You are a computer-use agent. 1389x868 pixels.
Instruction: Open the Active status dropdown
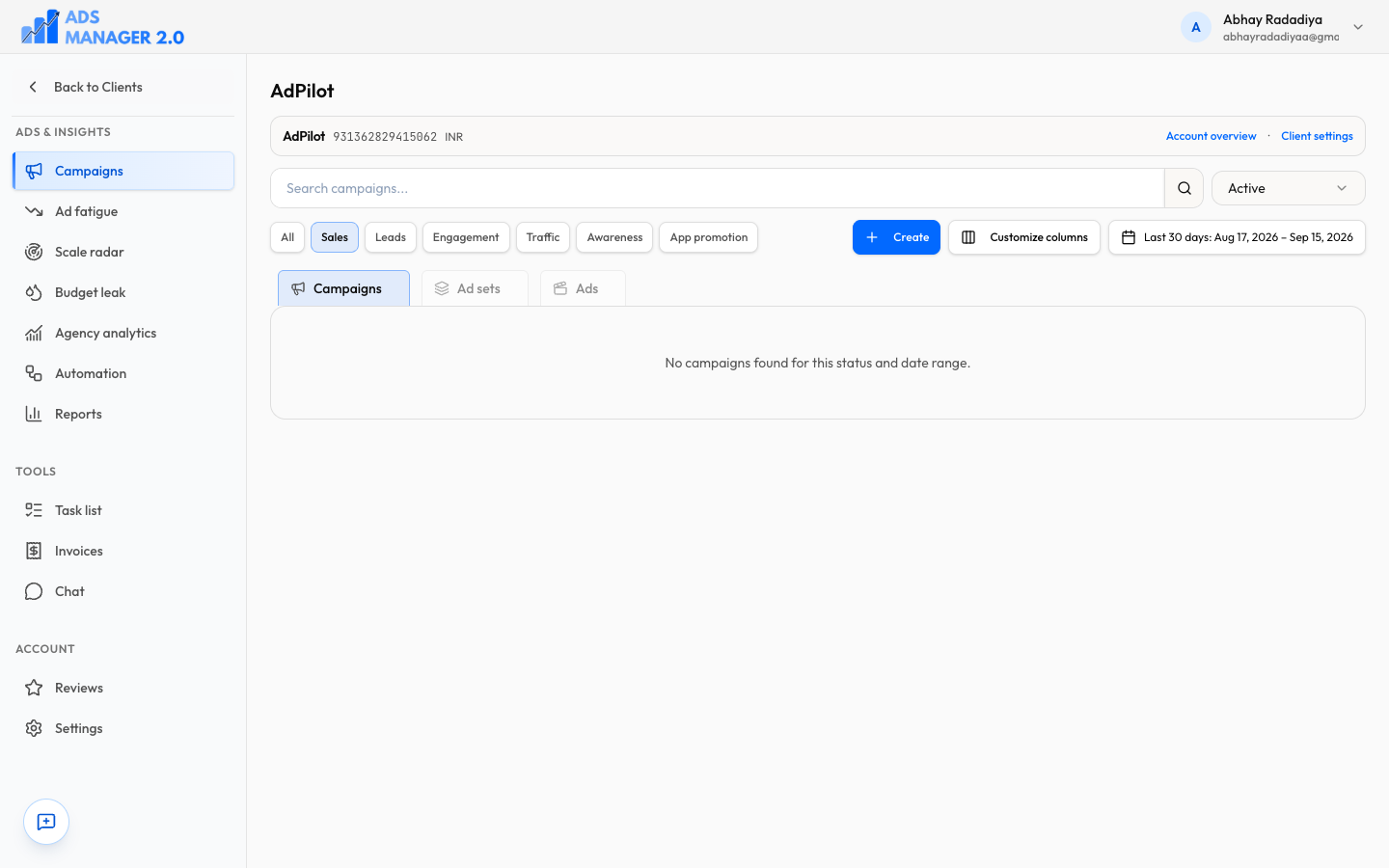1288,188
